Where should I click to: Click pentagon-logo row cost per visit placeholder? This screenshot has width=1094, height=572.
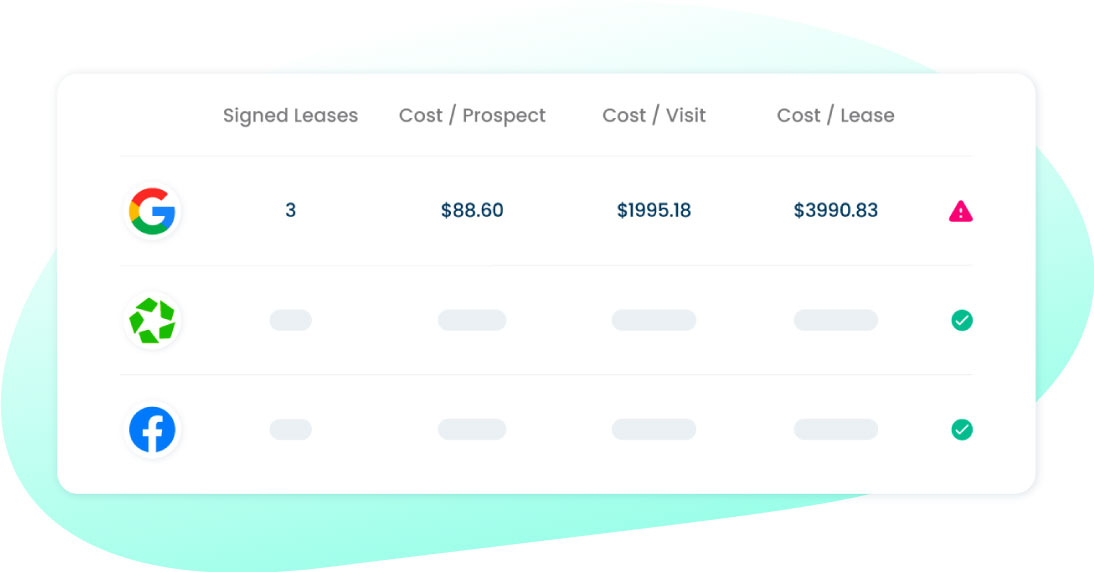pos(654,320)
